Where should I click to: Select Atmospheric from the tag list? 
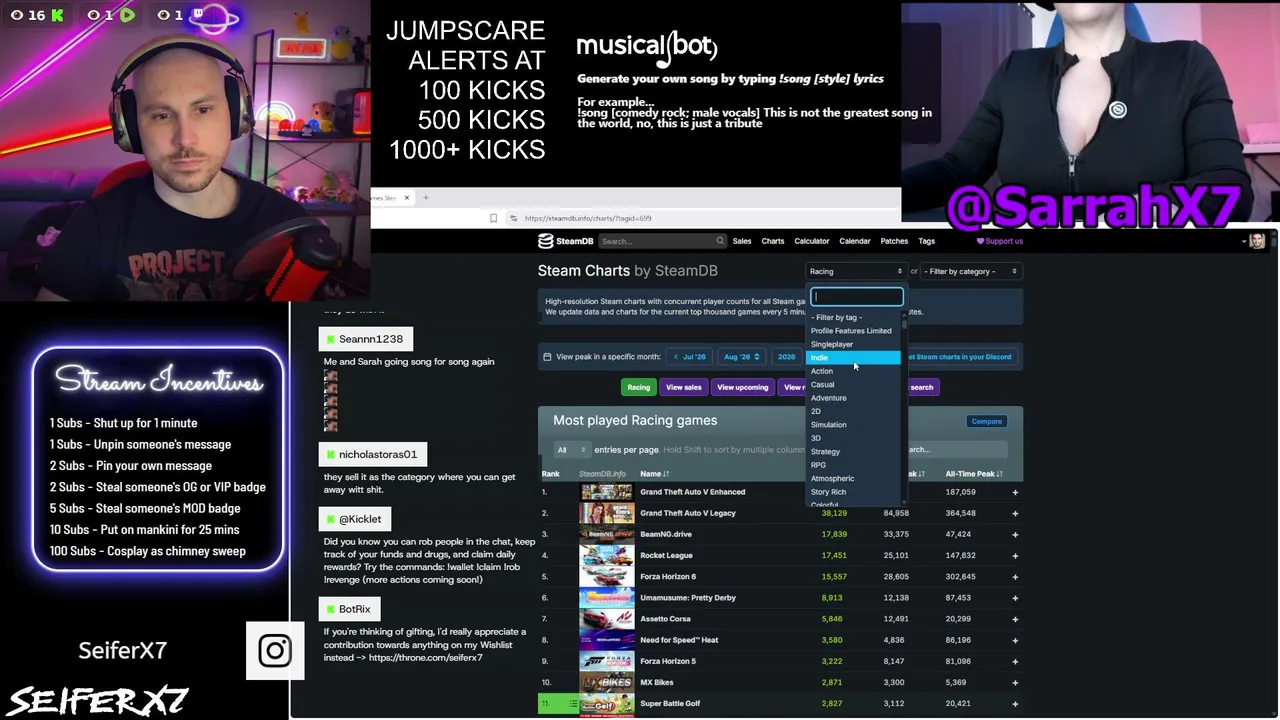pos(853,479)
